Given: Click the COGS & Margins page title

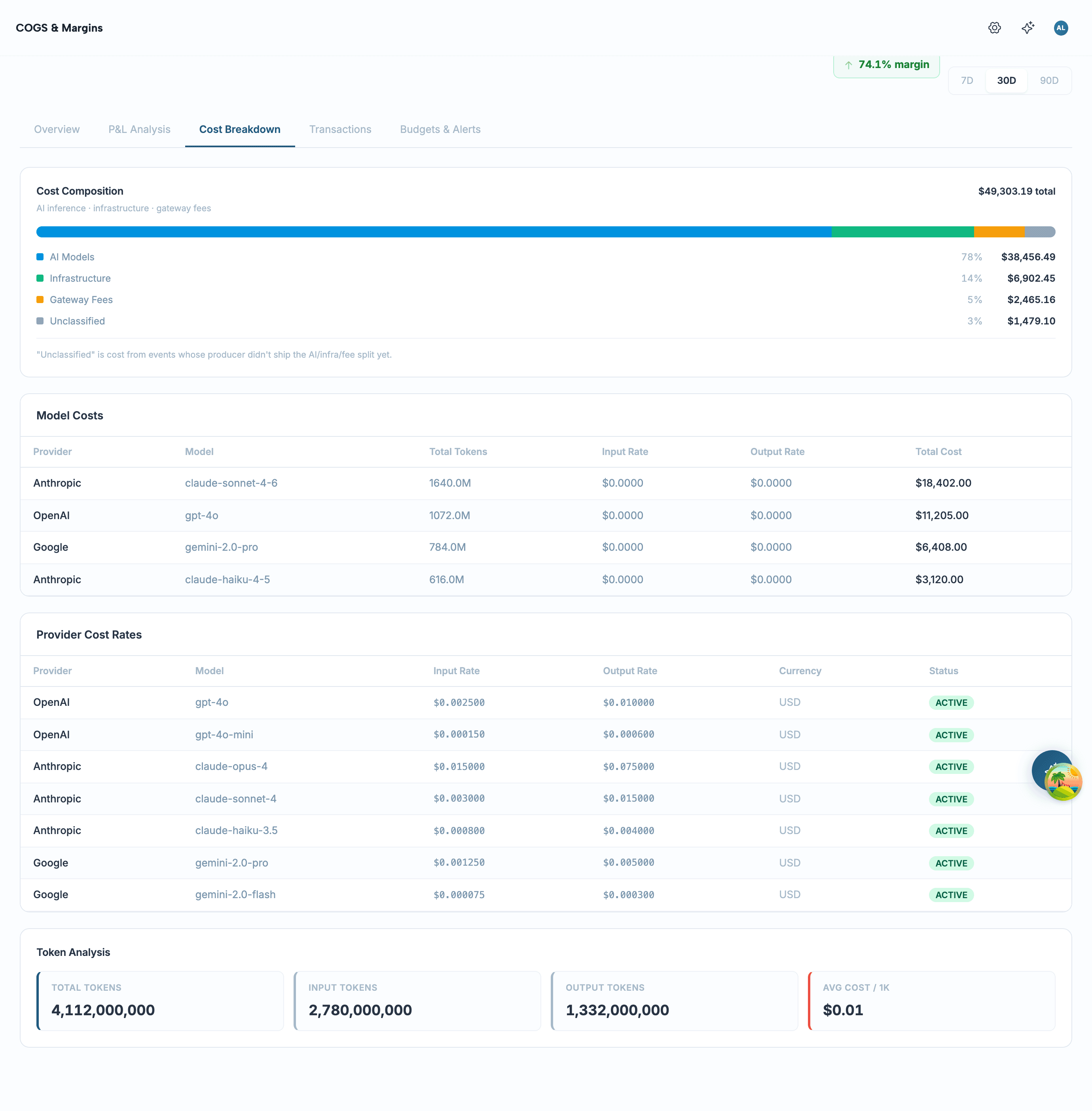Looking at the screenshot, I should click(x=59, y=28).
